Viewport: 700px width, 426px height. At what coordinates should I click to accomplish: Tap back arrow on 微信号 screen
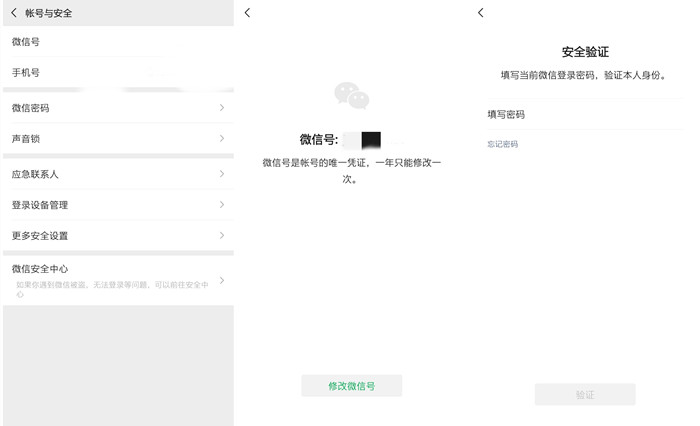[x=247, y=13]
